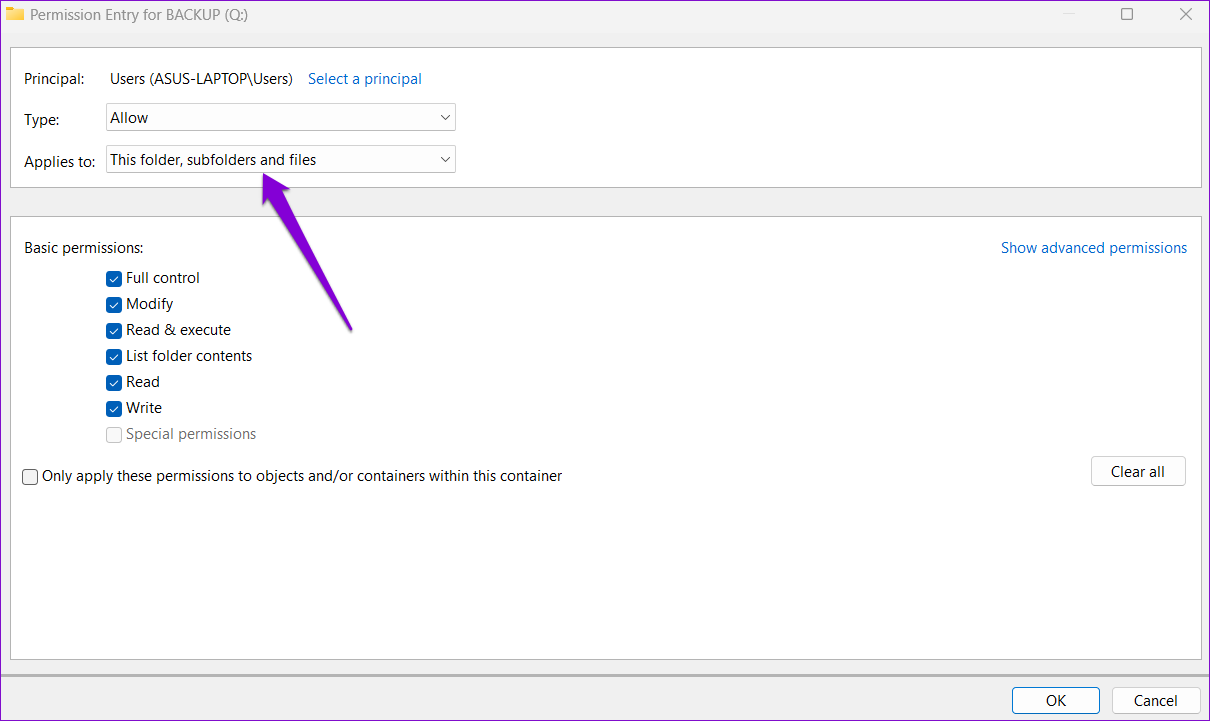This screenshot has width=1210, height=721.
Task: Toggle List folder contents checkbox
Action: 114,357
